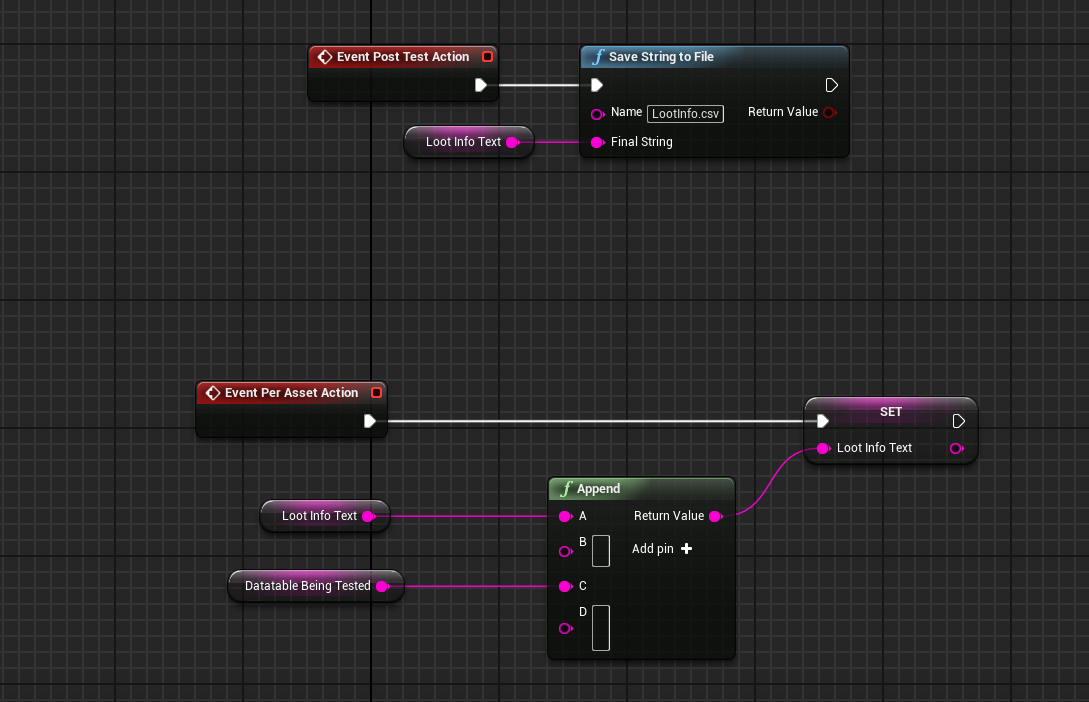Click the SET node exec output pin
Viewport: 1089px width, 702px height.
(959, 421)
